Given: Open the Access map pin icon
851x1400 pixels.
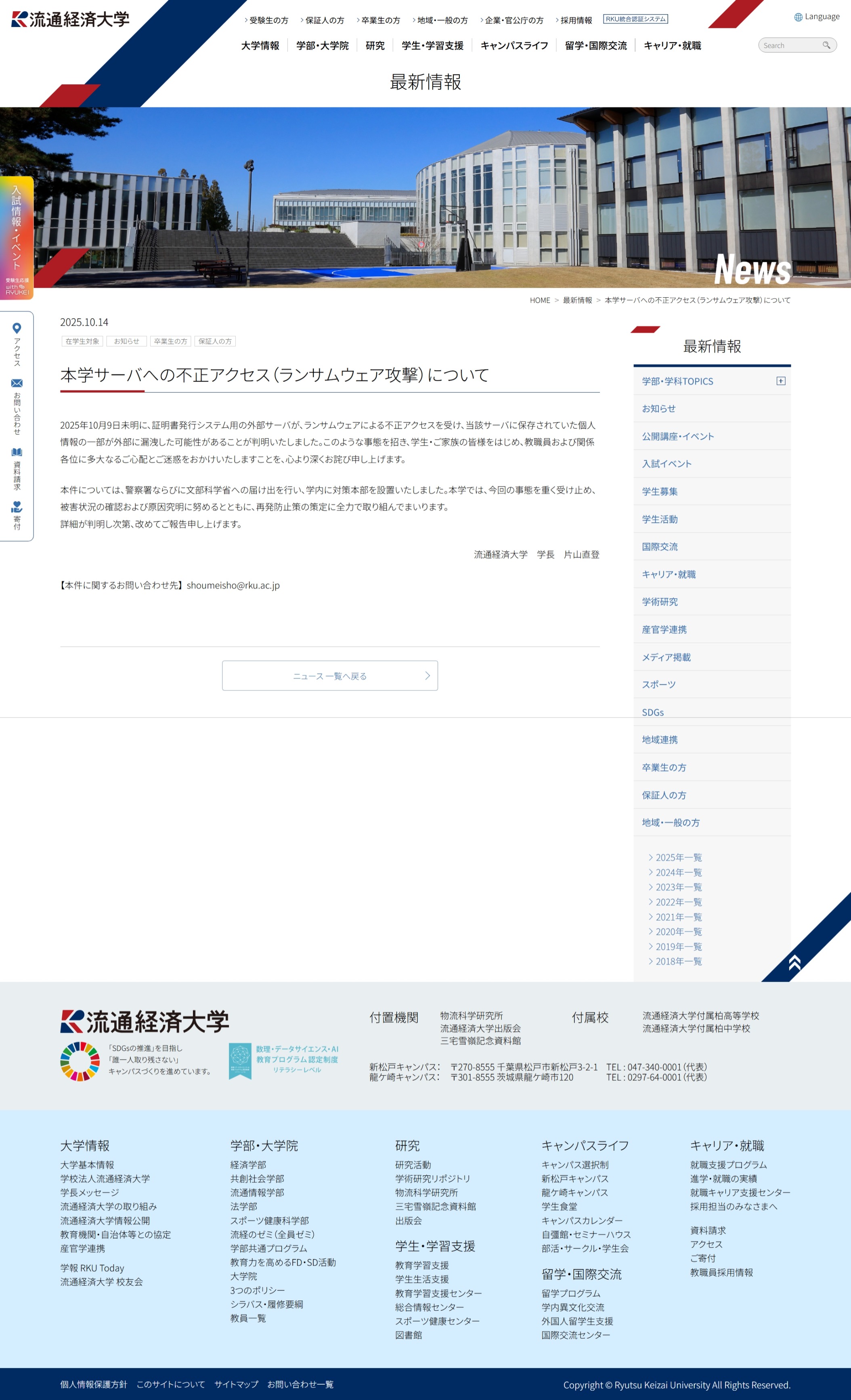Looking at the screenshot, I should 17,328.
